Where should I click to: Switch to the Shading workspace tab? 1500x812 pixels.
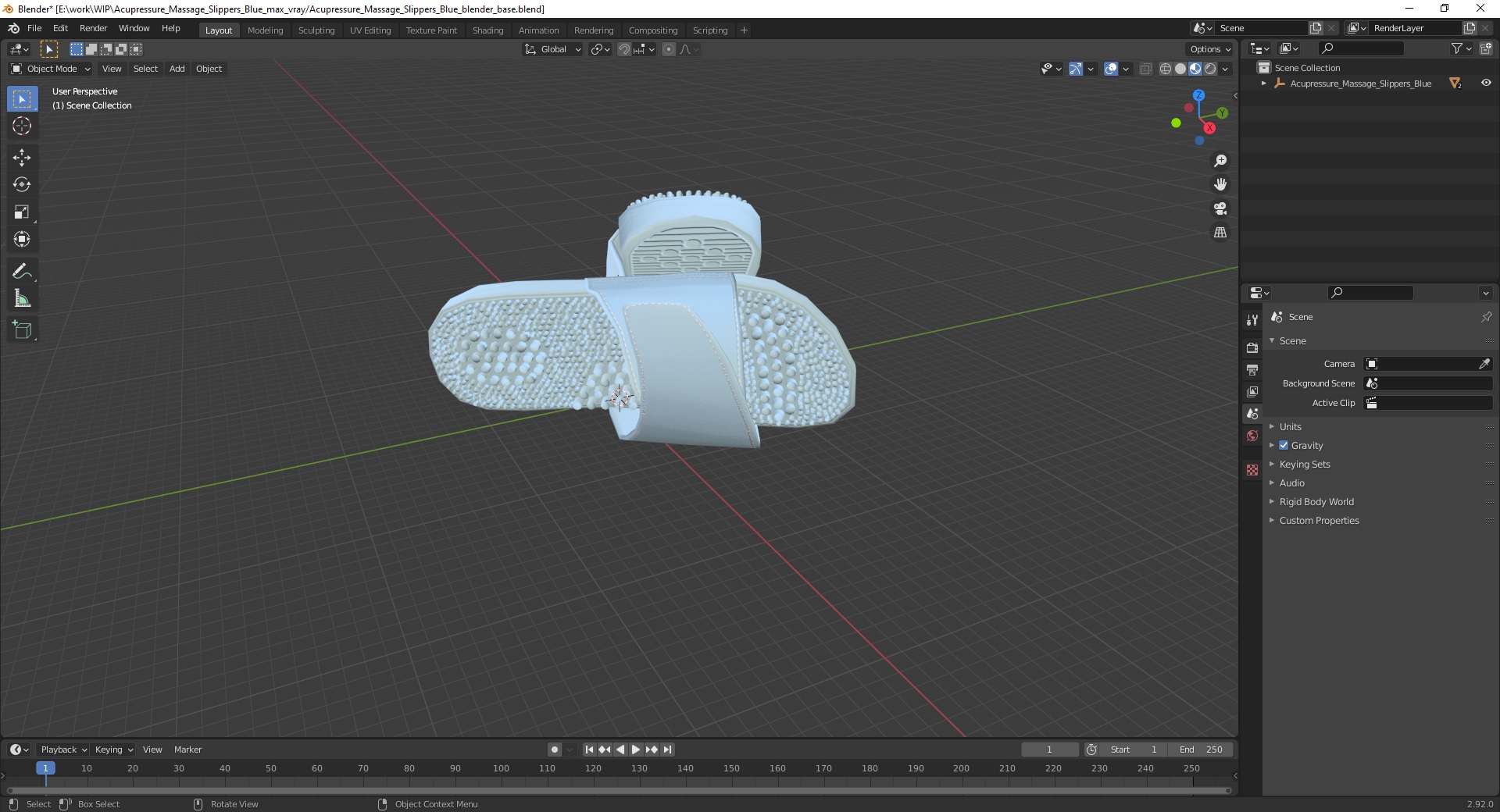click(487, 30)
